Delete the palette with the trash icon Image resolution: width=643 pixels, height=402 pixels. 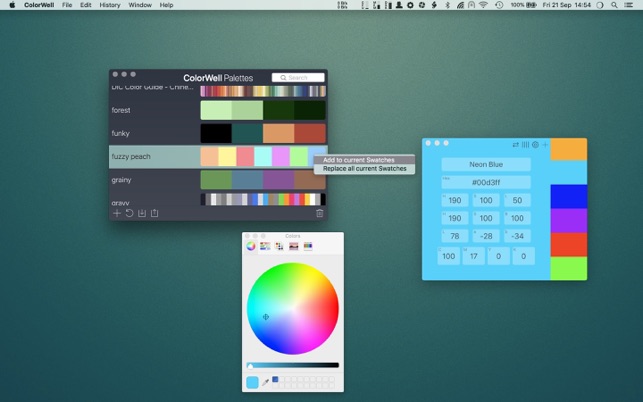[x=320, y=213]
